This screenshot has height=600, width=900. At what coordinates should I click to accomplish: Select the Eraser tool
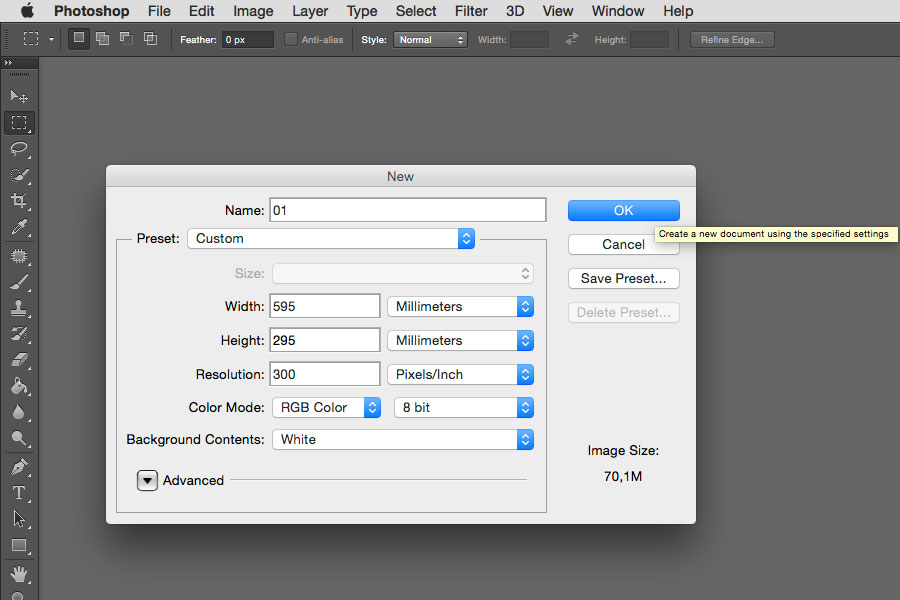[x=19, y=360]
